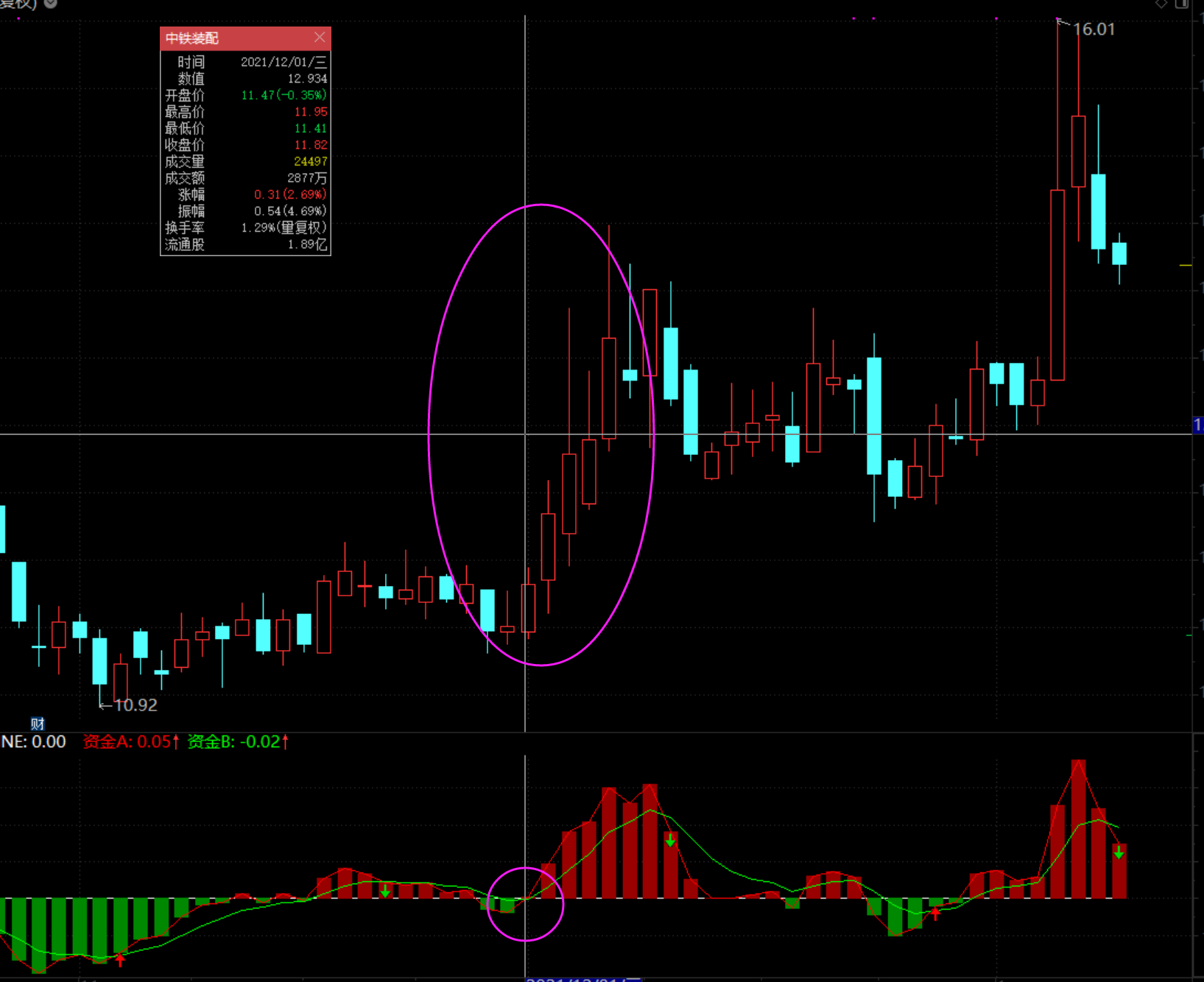Click the 振幅 0.54(4.69%) value
The height and width of the screenshot is (982, 1204).
pyautogui.click(x=290, y=211)
